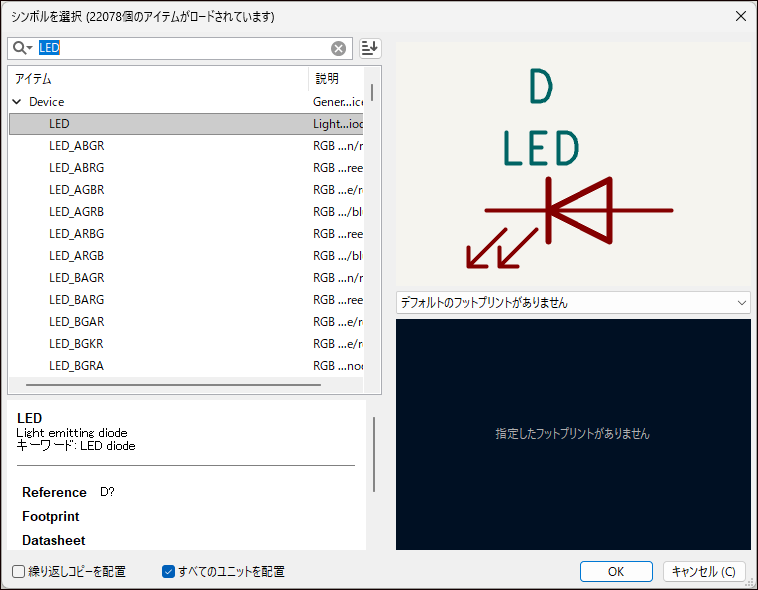Select the LED_BGRA symbol entry

[x=76, y=366]
